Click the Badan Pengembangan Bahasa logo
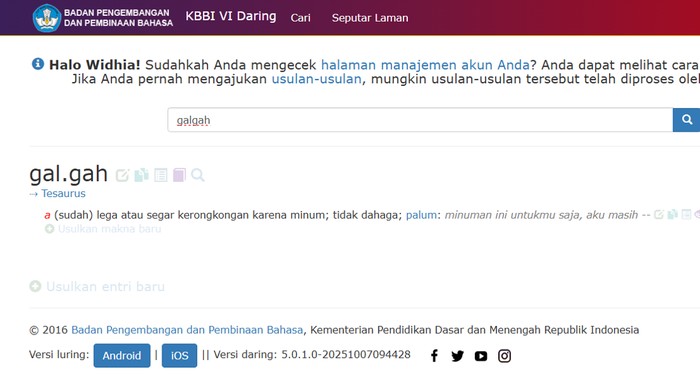The width and height of the screenshot is (700, 391). click(103, 18)
